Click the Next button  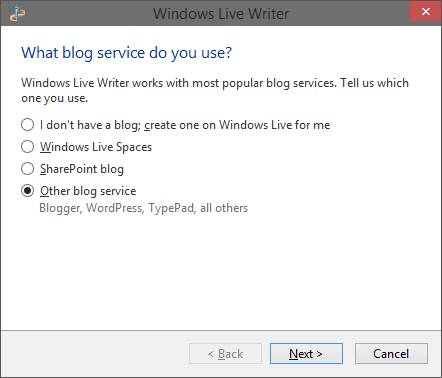pos(306,354)
